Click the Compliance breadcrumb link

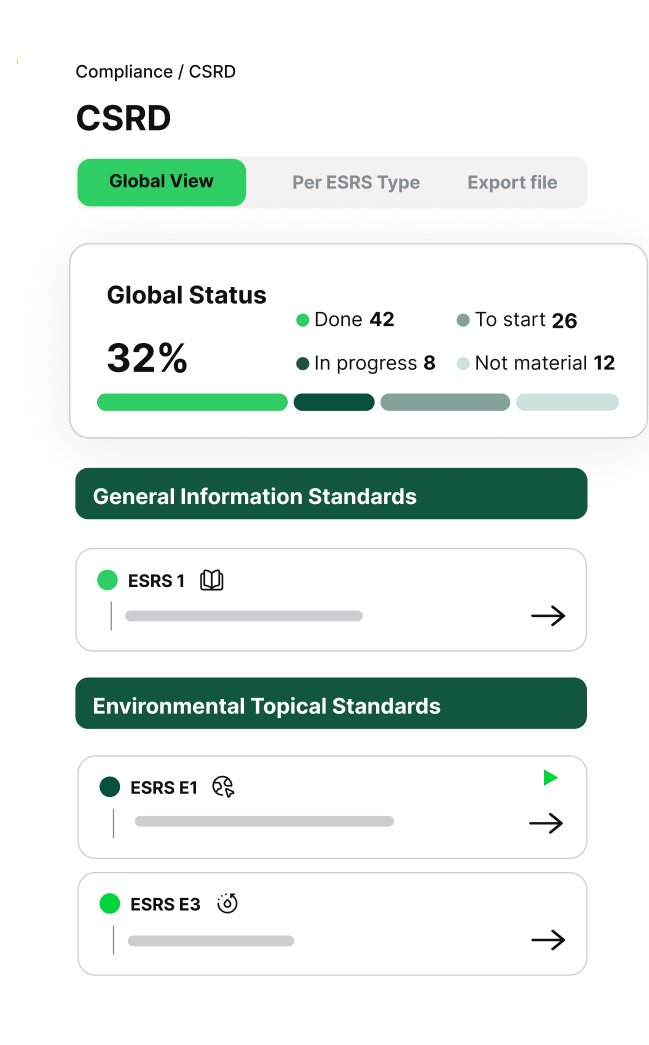124,71
